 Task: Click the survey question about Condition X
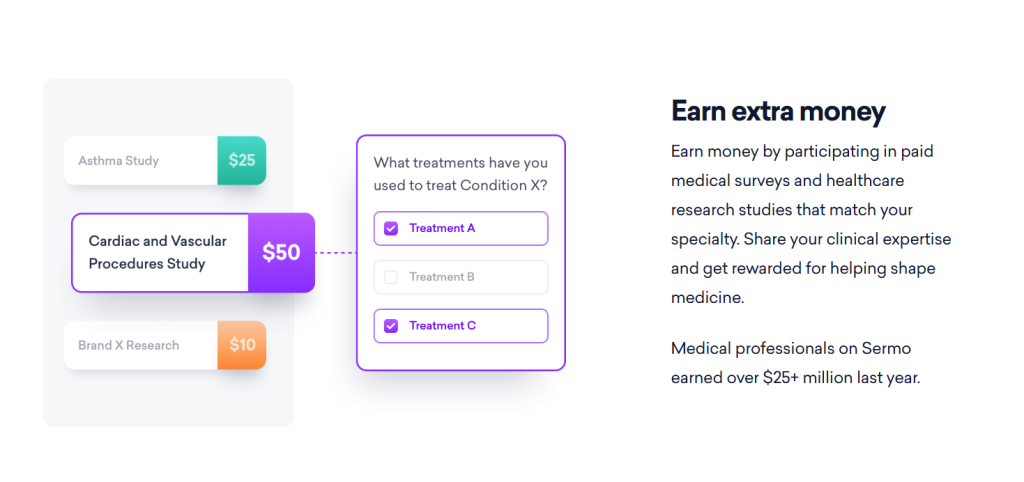click(461, 174)
